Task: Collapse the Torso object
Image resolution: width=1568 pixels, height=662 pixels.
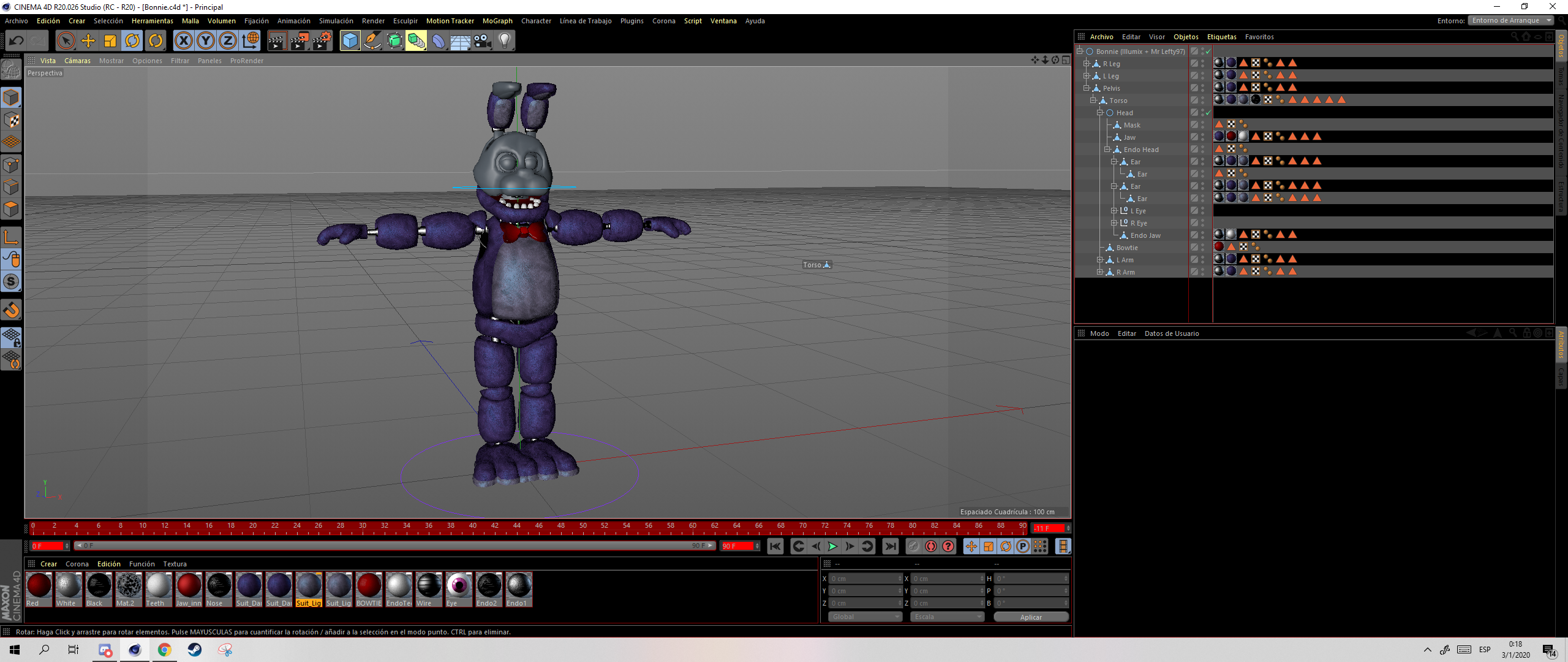Action: click(x=1093, y=101)
